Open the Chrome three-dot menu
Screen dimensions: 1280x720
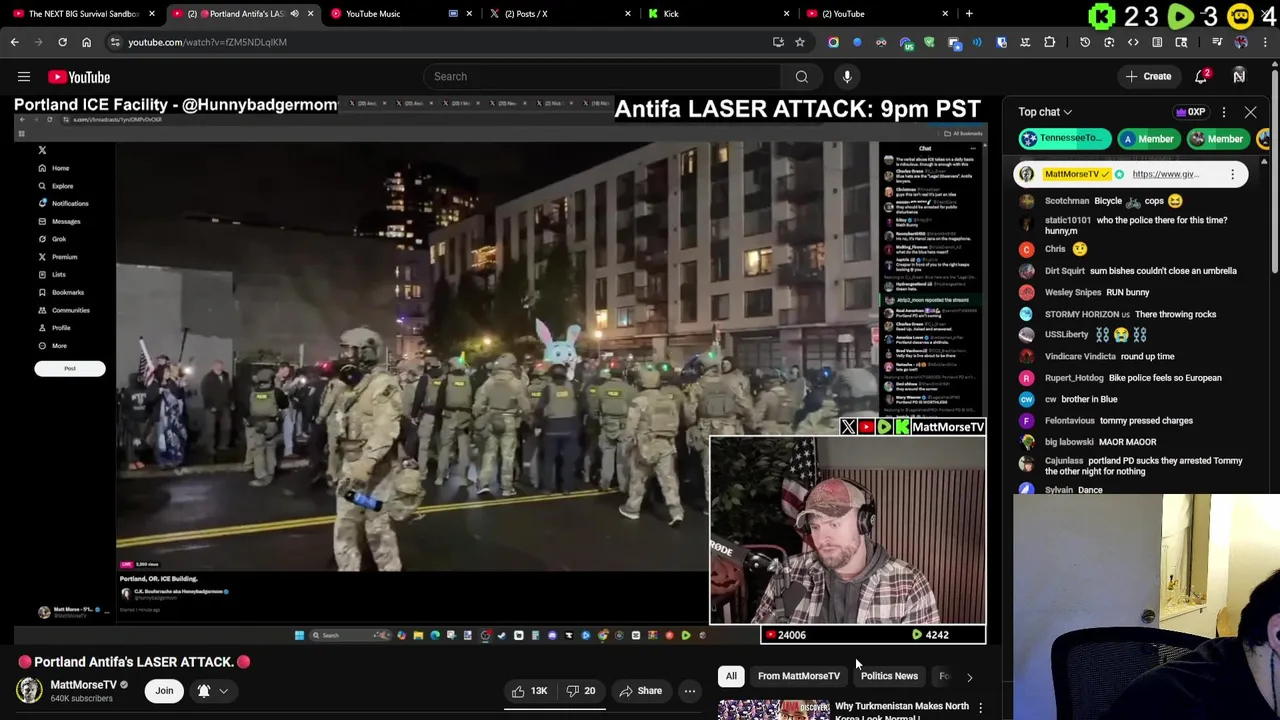coord(1265,42)
